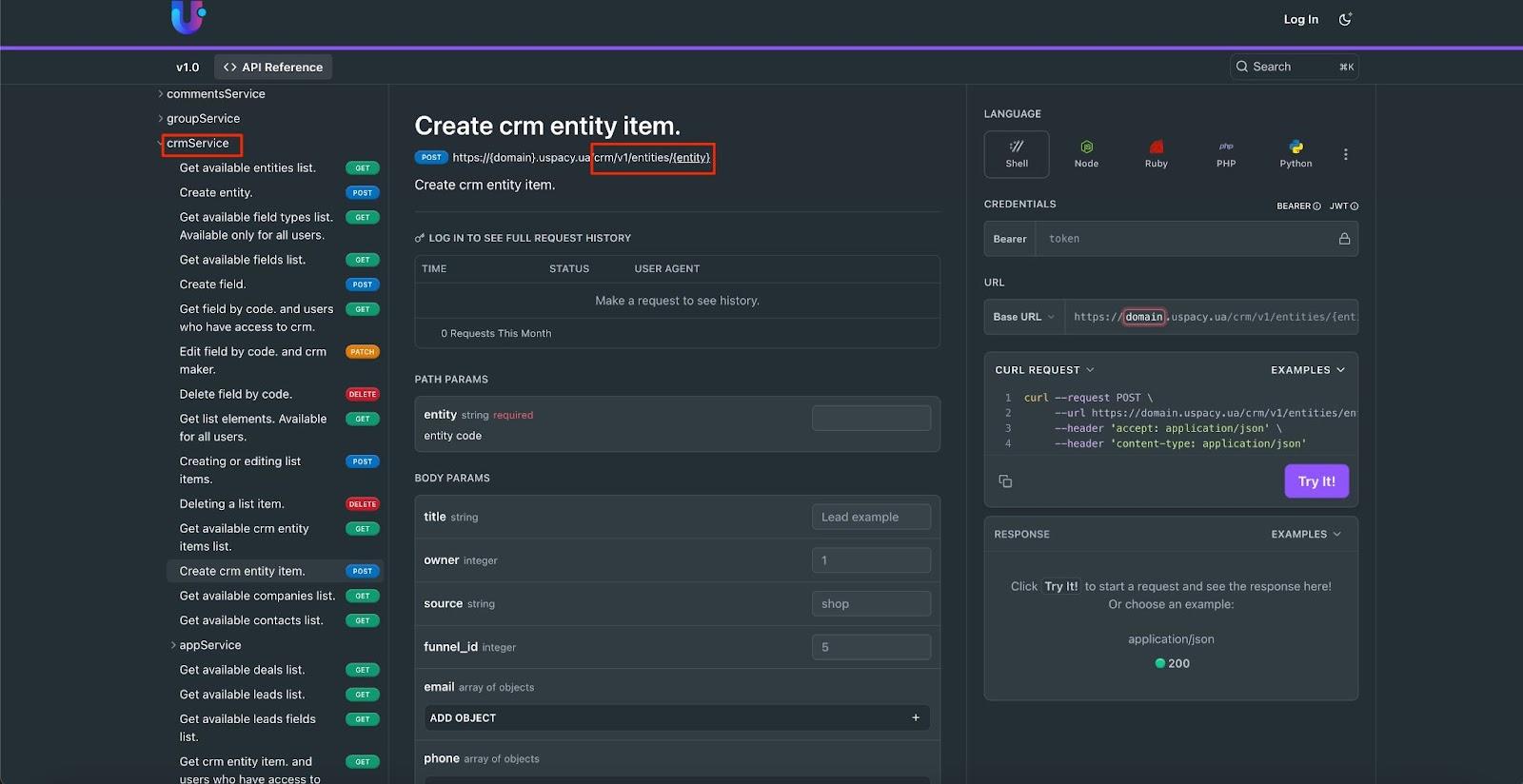
Task: Toggle dark mode moon icon
Action: tap(1345, 19)
